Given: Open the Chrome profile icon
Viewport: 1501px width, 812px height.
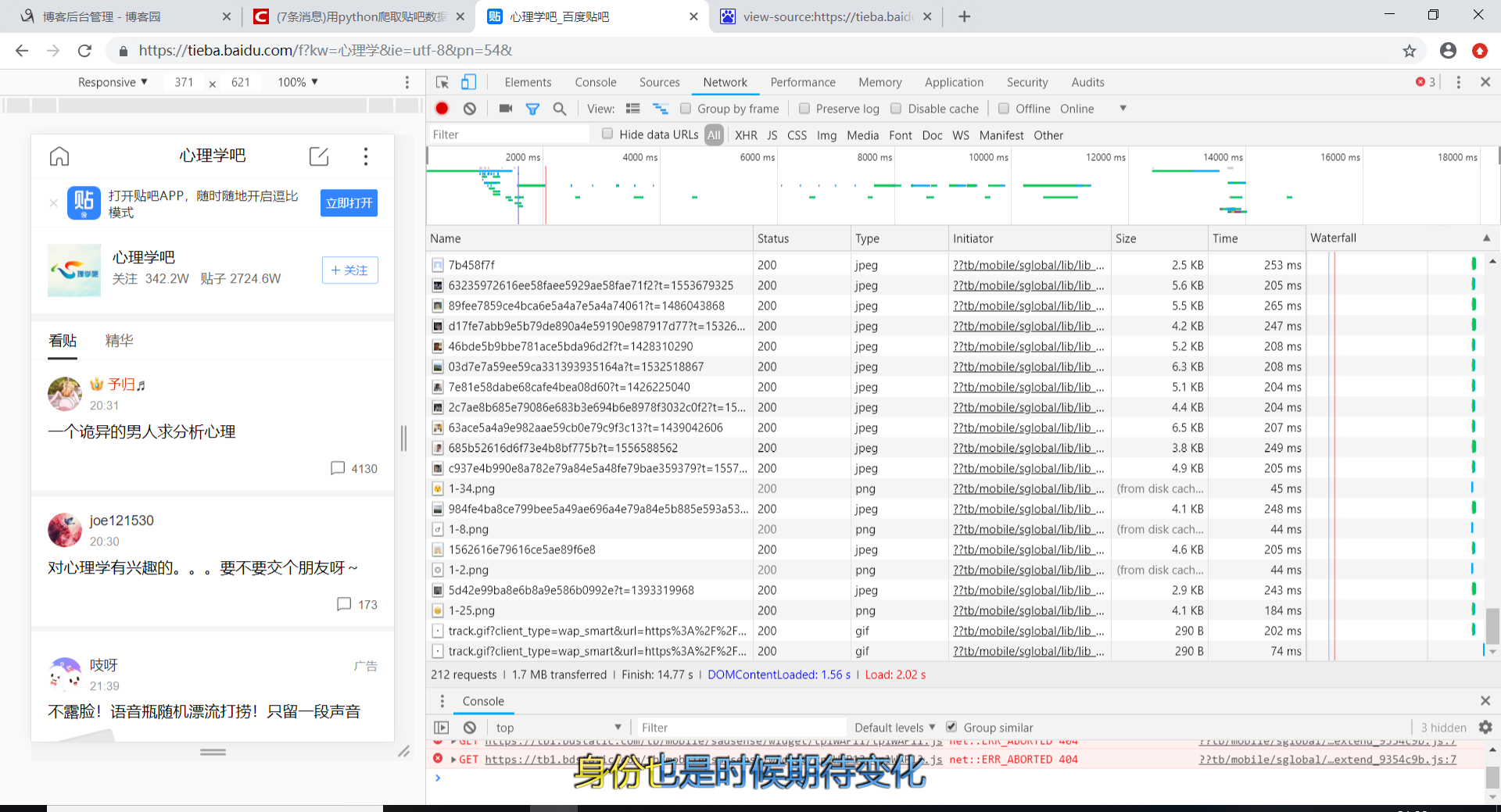Looking at the screenshot, I should 1448,51.
